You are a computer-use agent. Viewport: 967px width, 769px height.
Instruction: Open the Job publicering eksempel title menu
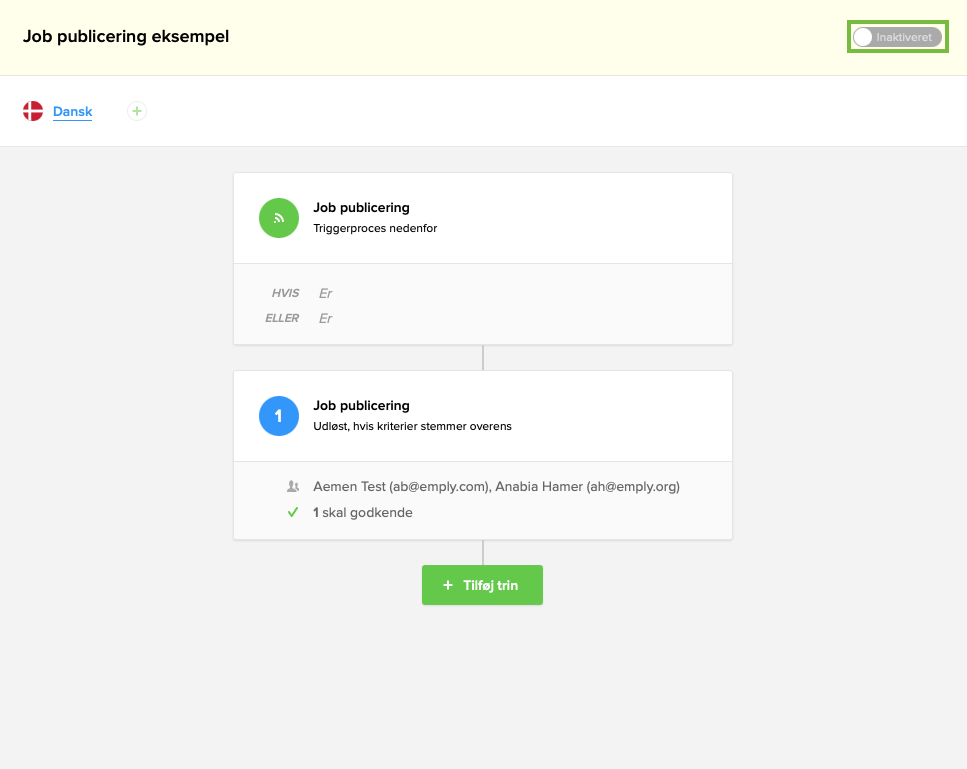tap(125, 36)
